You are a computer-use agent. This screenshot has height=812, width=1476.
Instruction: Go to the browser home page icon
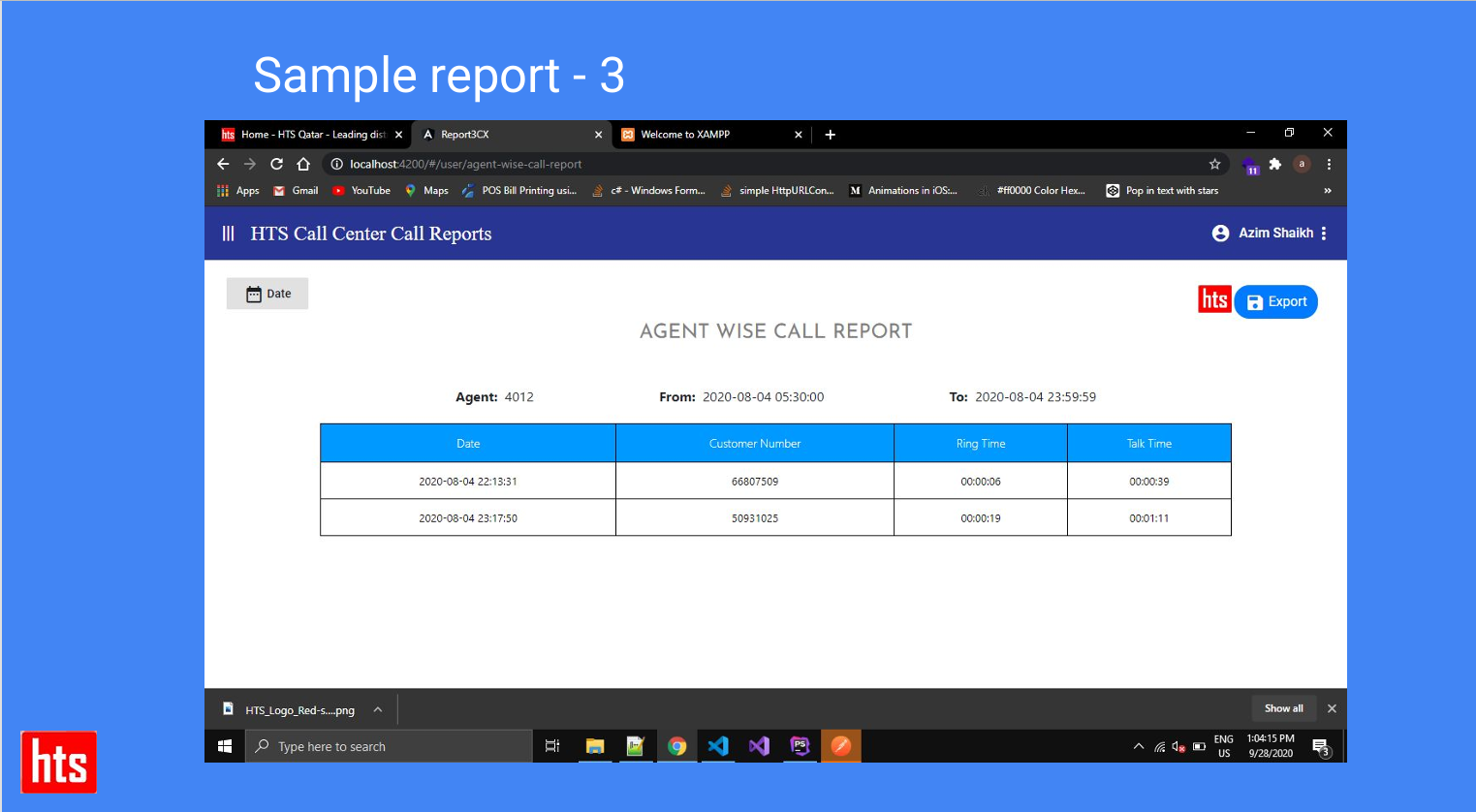303,164
